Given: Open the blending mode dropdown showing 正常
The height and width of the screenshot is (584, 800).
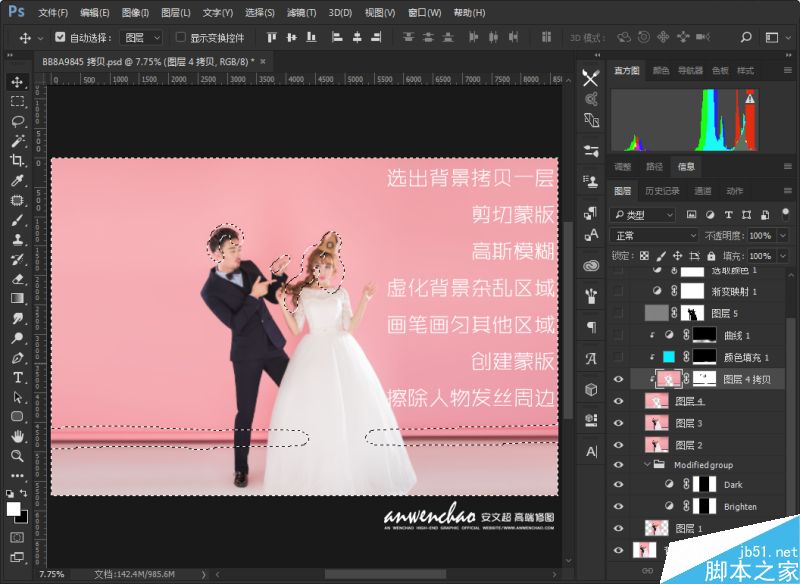Looking at the screenshot, I should [653, 235].
